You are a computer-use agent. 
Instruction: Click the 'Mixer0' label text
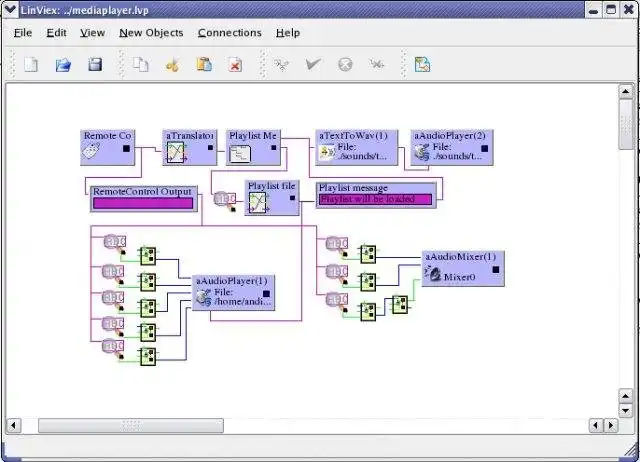tap(460, 277)
